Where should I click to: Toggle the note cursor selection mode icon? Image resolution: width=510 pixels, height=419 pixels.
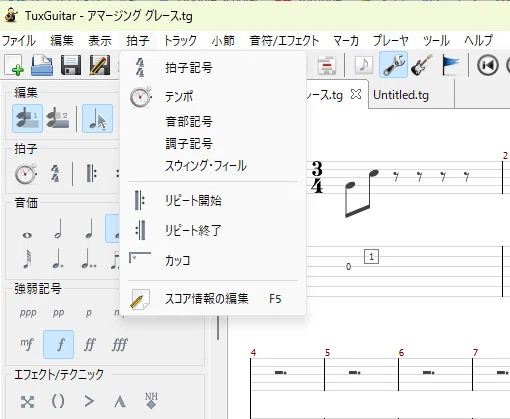[x=97, y=118]
